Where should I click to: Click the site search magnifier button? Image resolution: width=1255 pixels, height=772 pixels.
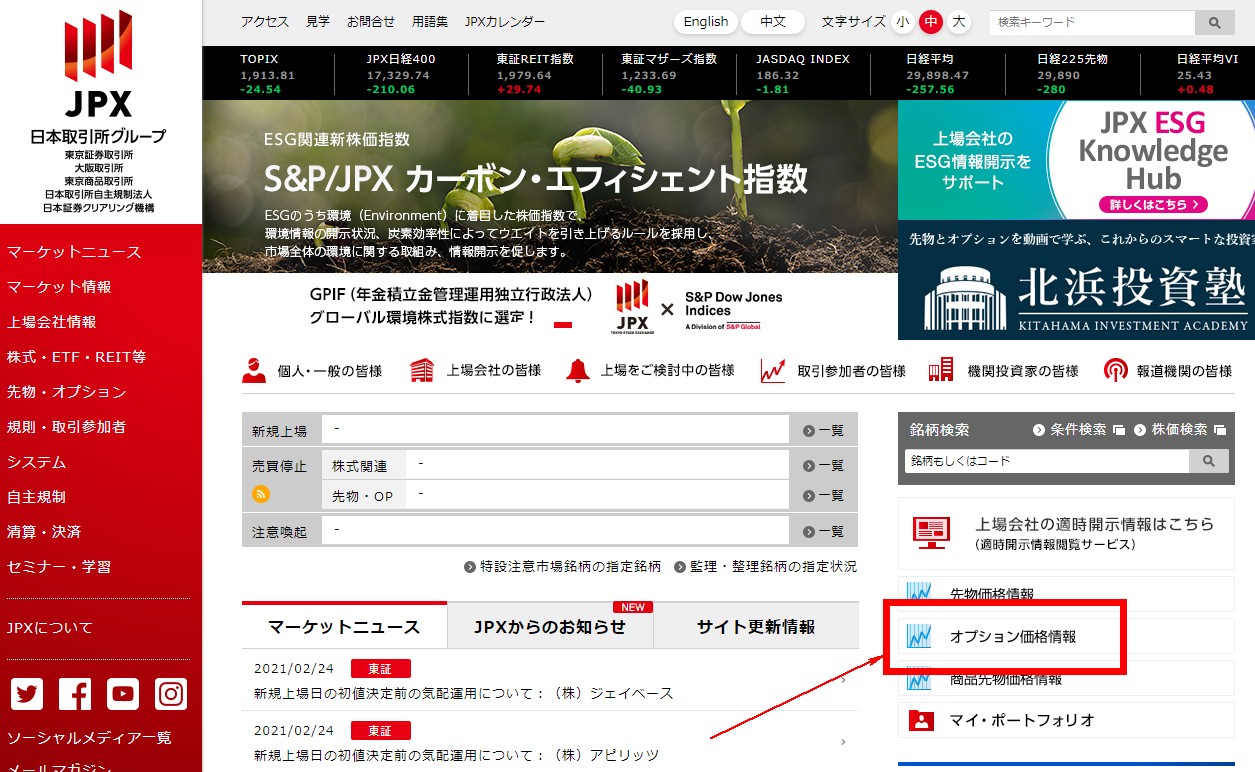pos(1215,22)
